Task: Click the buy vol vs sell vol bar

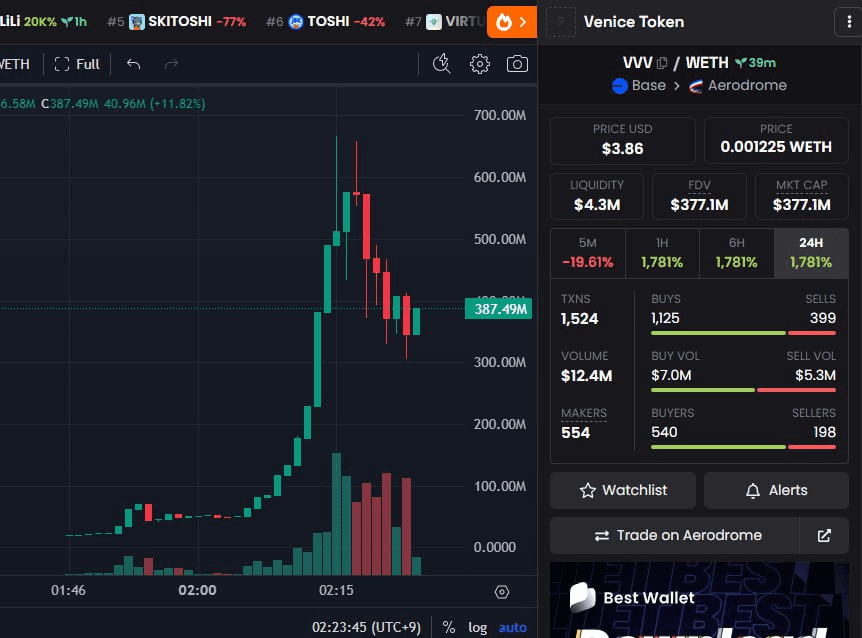Action: point(743,390)
